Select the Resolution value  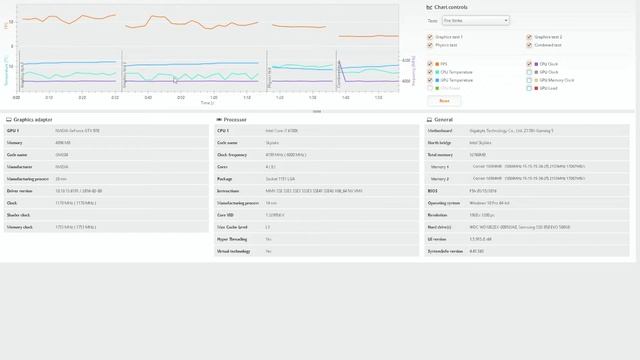(x=482, y=215)
